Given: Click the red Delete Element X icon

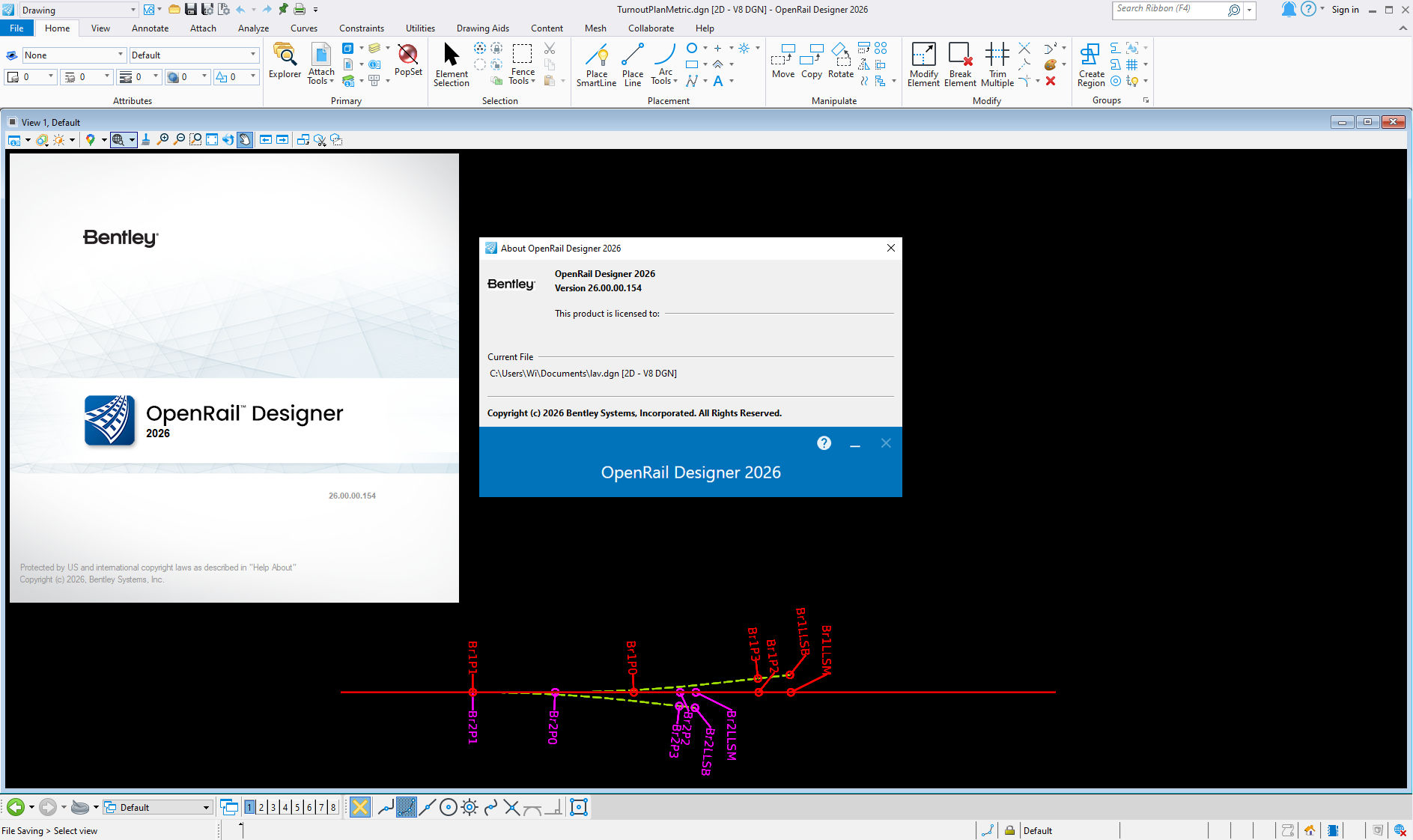Looking at the screenshot, I should pyautogui.click(x=1051, y=81).
